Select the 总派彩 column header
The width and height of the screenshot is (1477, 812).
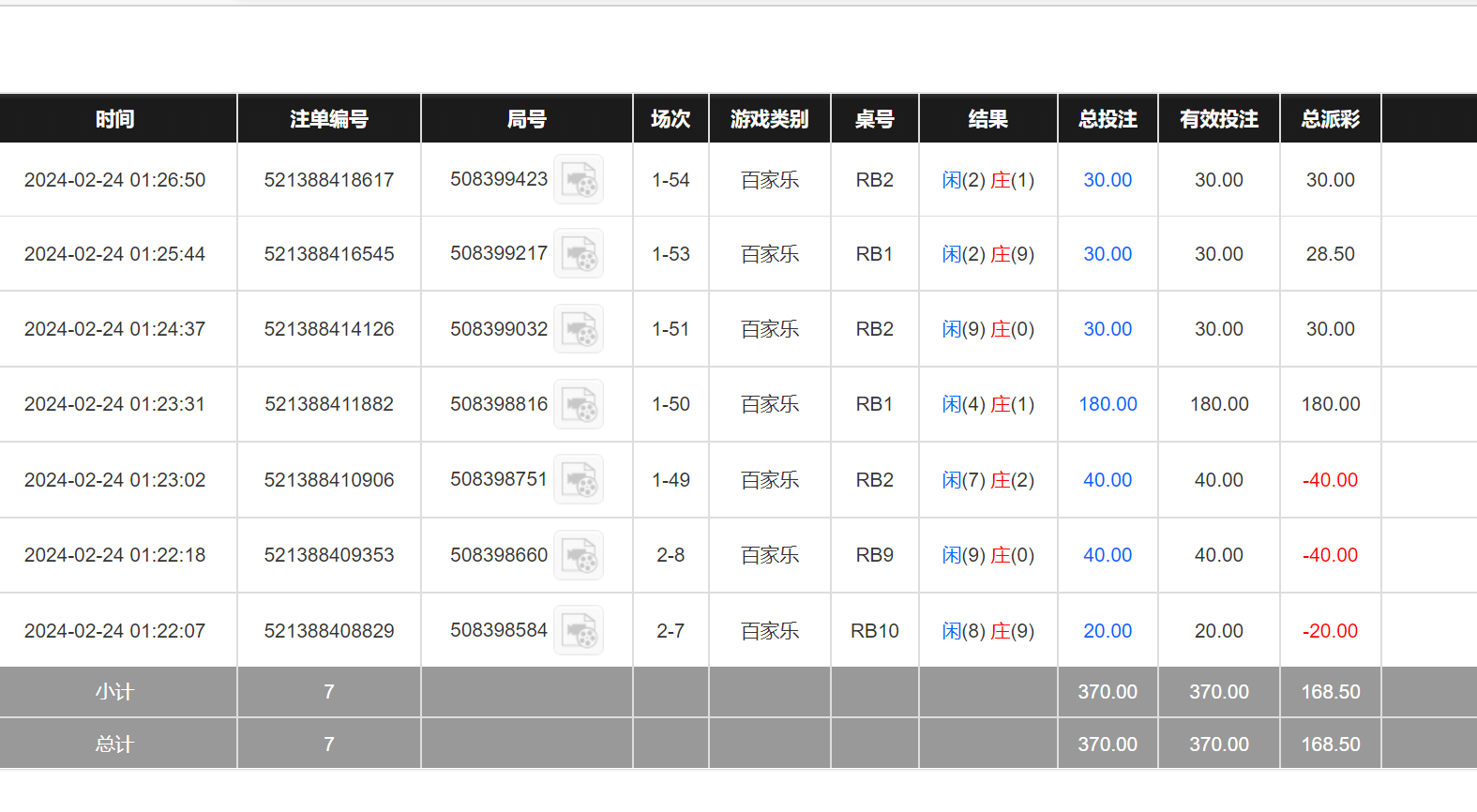(x=1330, y=119)
